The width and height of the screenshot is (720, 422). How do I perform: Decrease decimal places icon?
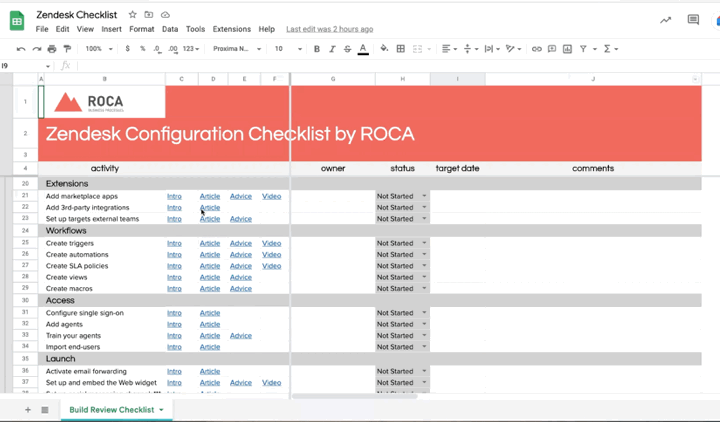click(157, 49)
